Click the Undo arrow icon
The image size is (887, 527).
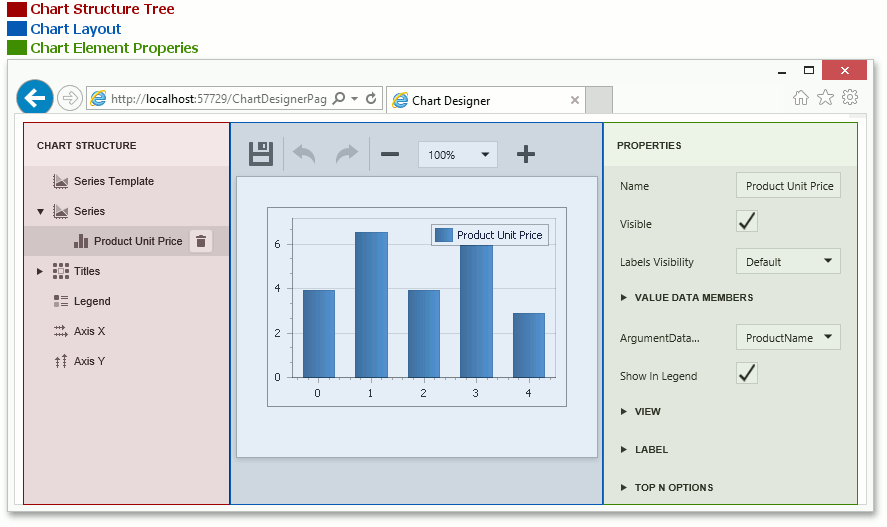(304, 154)
